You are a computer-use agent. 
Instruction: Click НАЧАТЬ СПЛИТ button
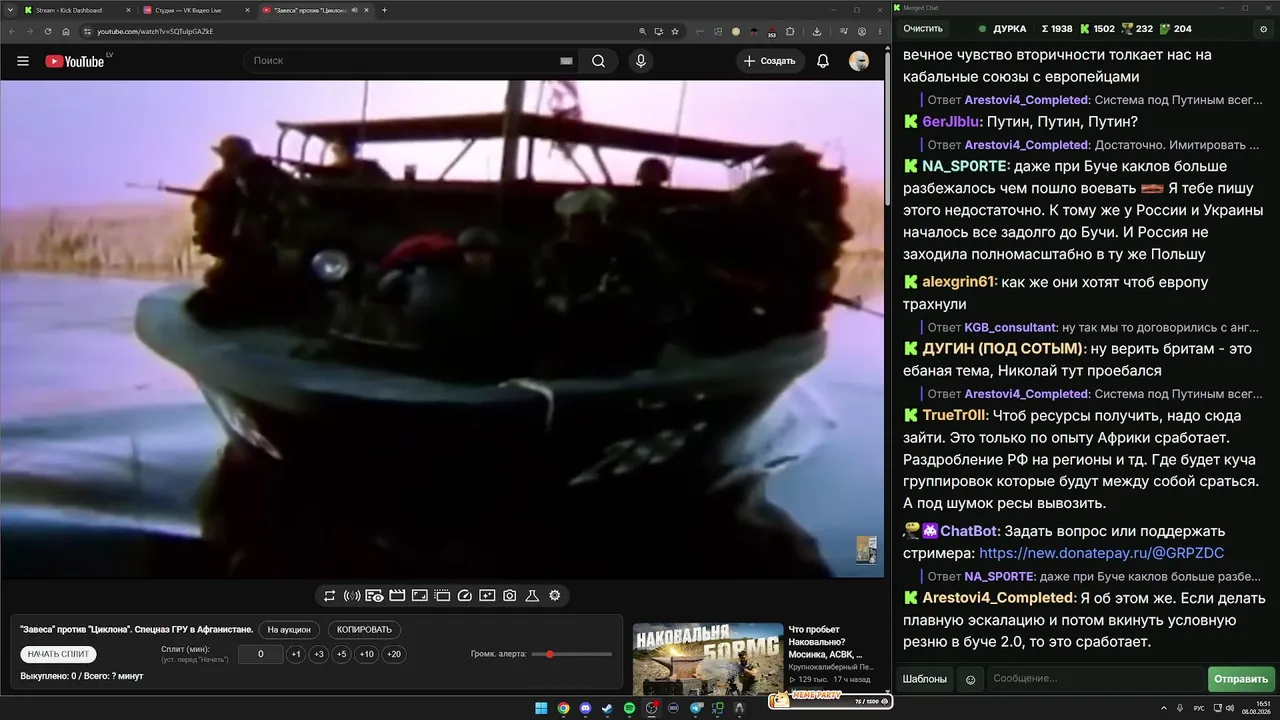point(59,654)
